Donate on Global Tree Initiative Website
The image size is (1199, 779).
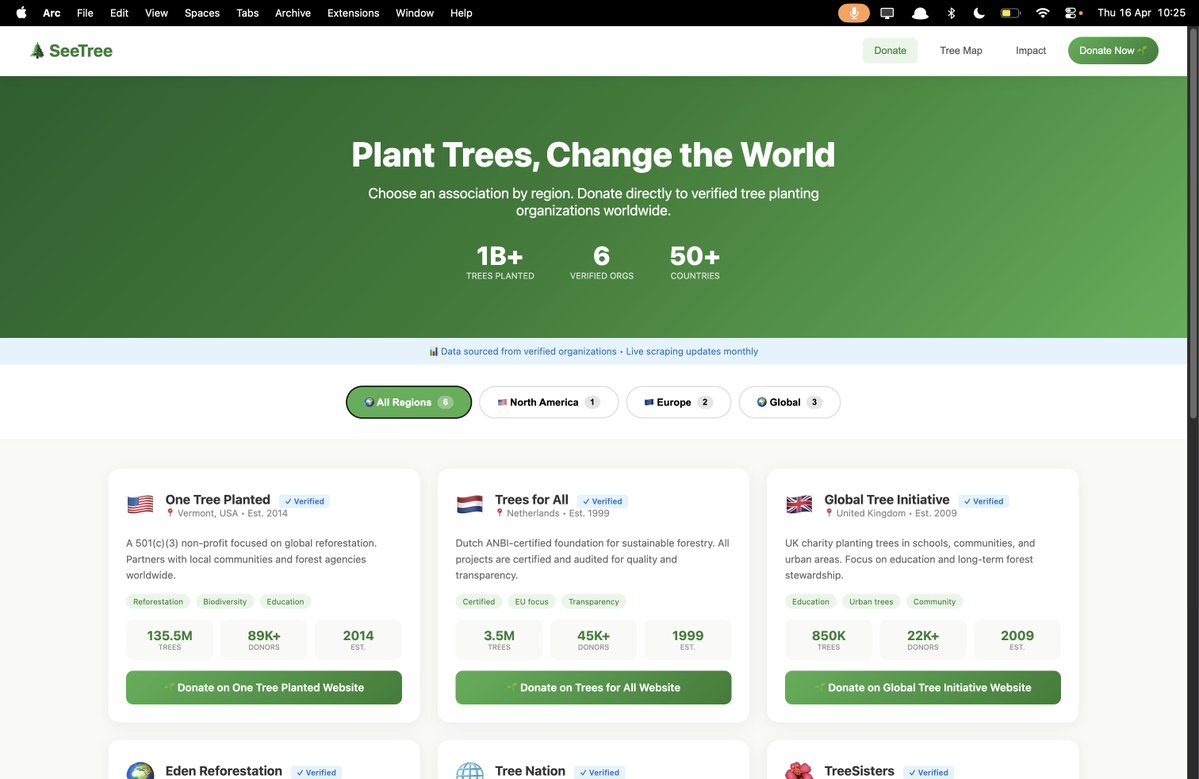[922, 687]
